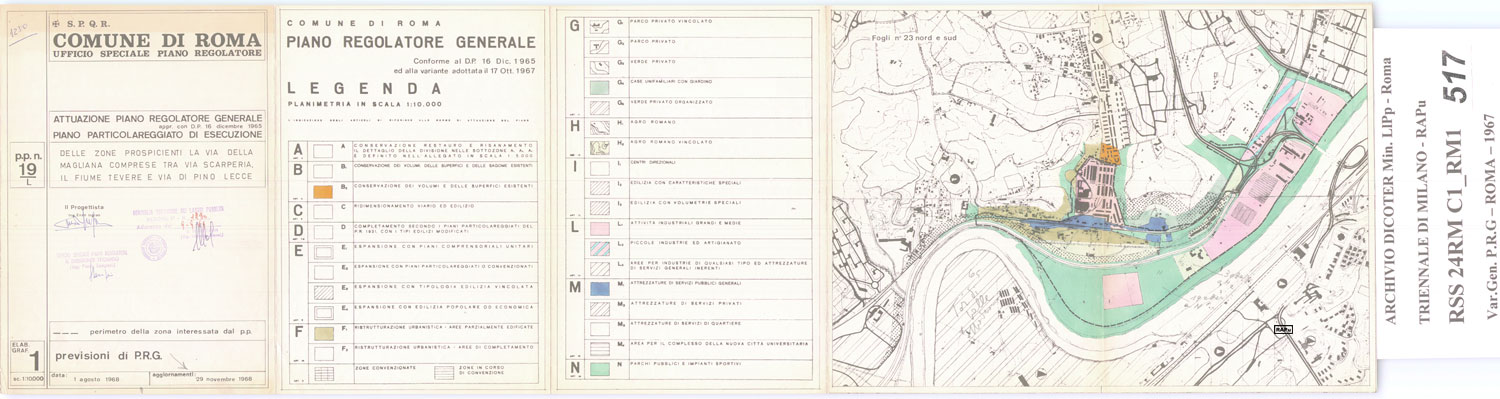Click the green N parchi pubblici swatch

tap(600, 368)
